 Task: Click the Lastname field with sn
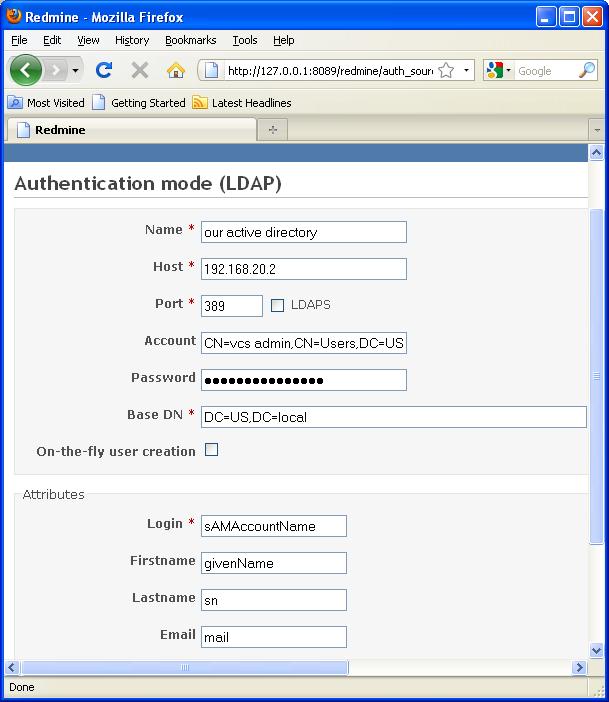click(274, 600)
